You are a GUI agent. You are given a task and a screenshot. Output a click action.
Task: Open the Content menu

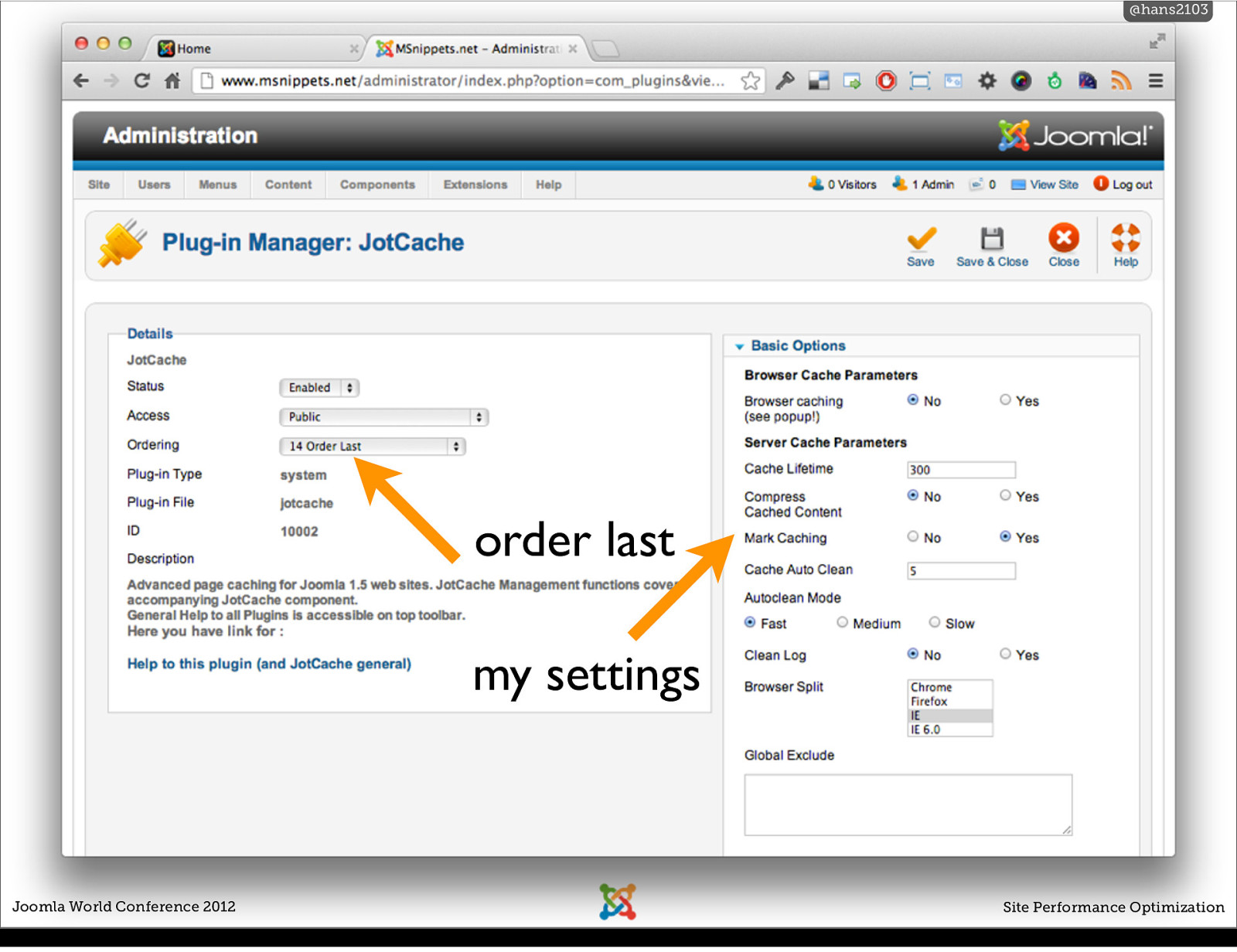point(288,185)
